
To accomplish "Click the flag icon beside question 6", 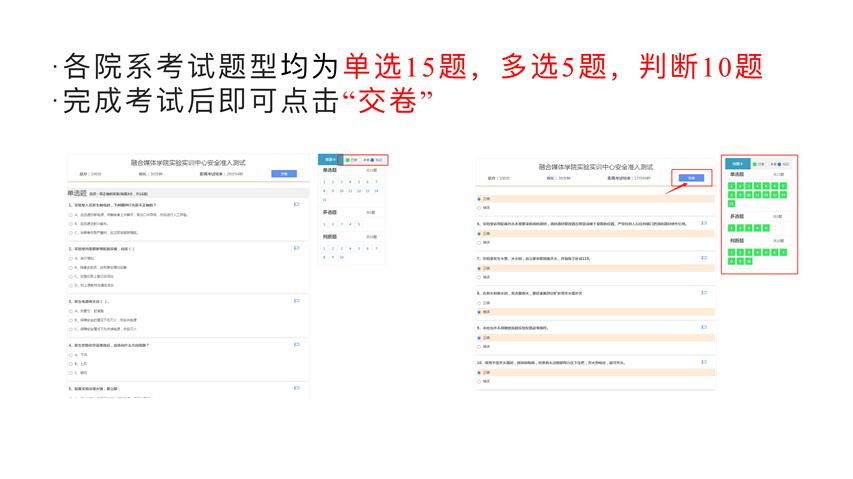I will [x=704, y=223].
